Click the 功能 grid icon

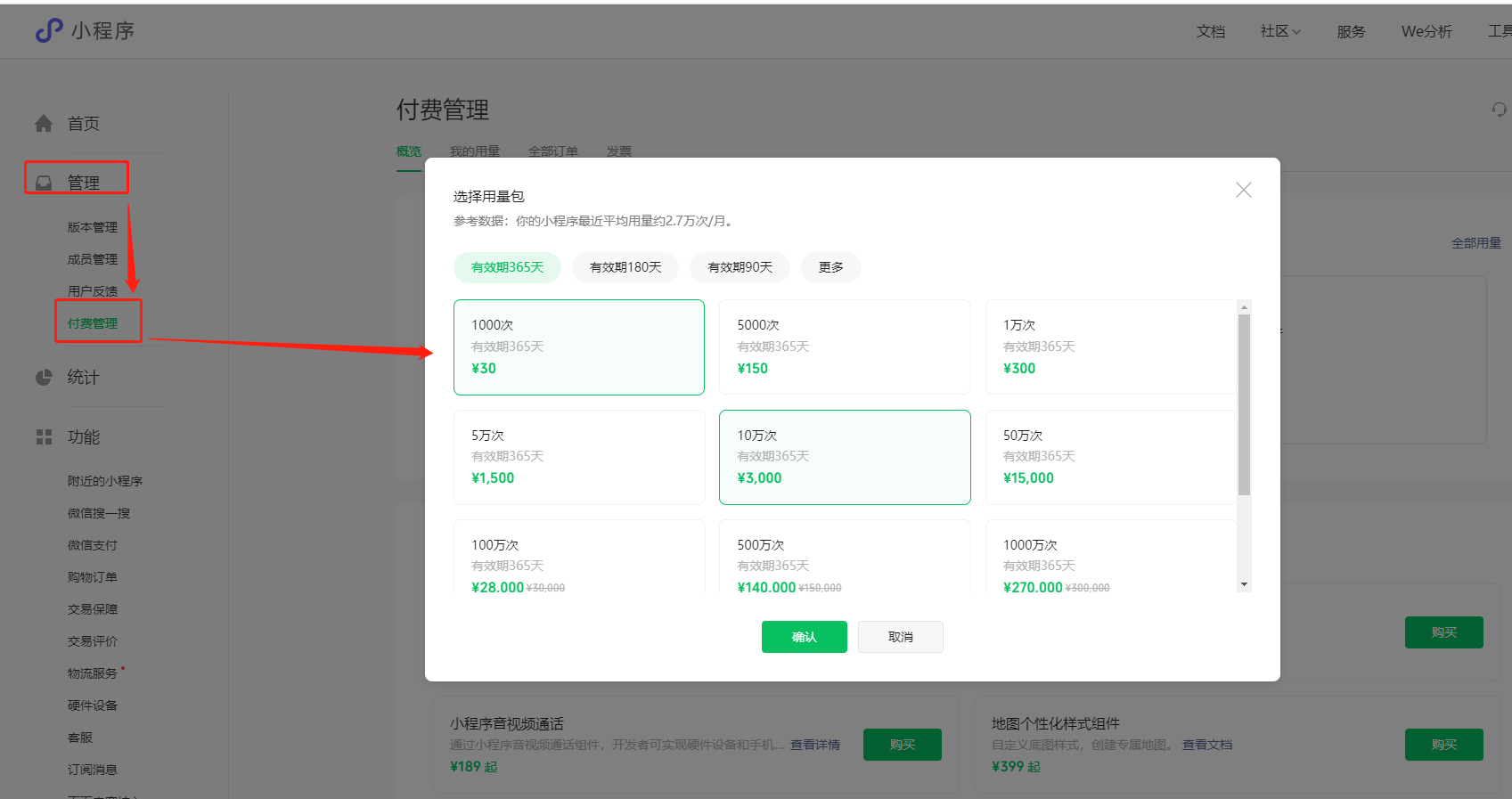[44, 437]
